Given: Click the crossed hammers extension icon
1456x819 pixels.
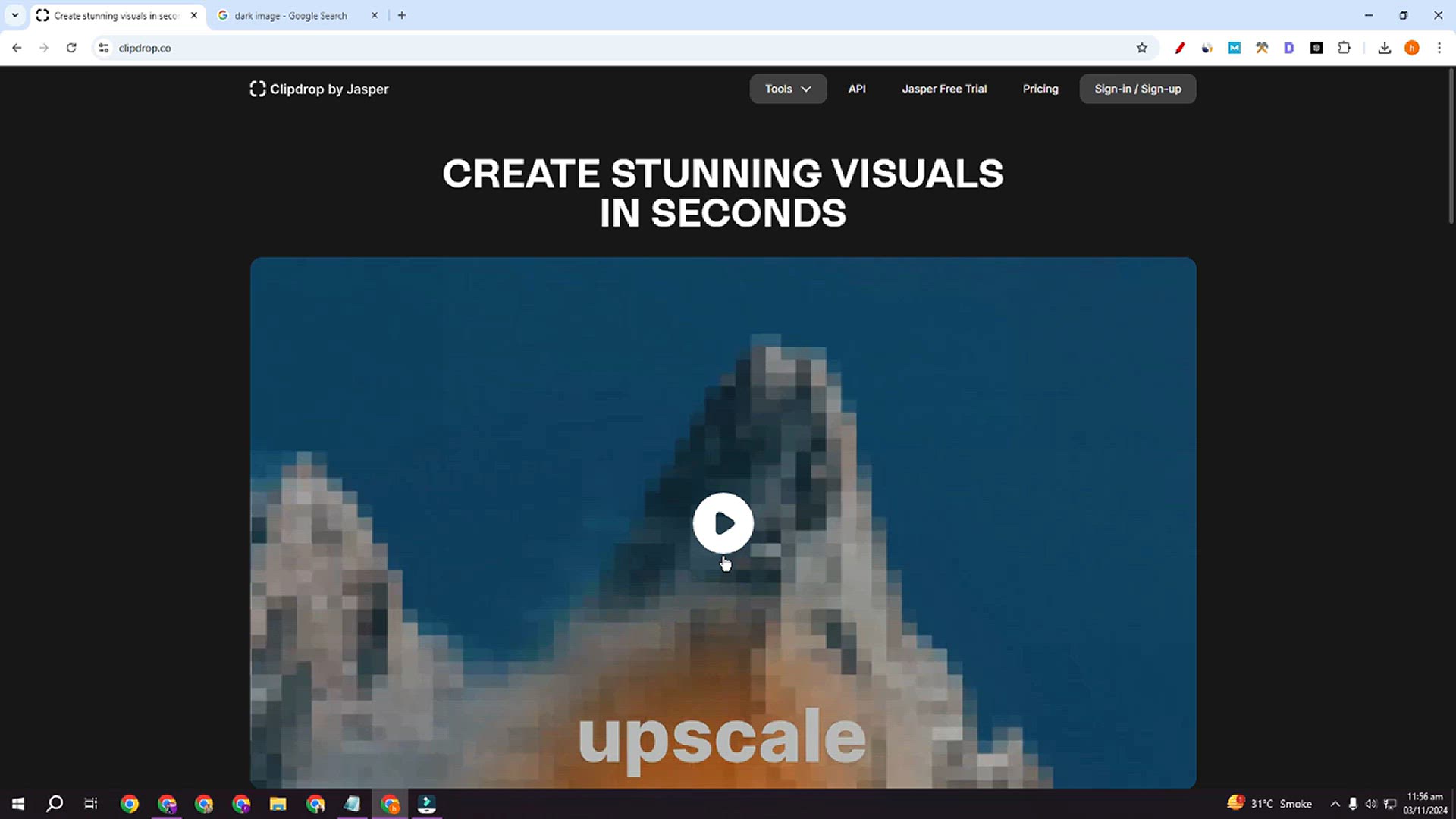Looking at the screenshot, I should [x=1262, y=48].
